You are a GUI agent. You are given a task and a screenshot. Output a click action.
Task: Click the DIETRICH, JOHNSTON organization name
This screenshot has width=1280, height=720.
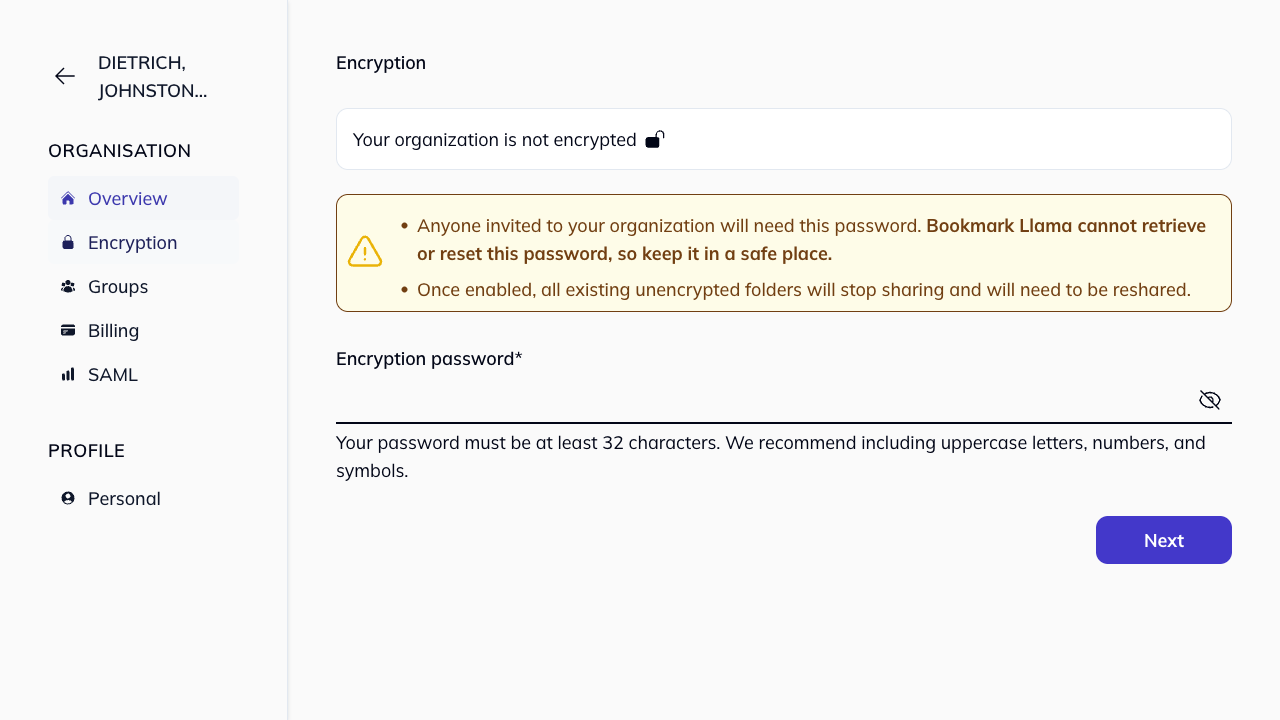click(152, 76)
